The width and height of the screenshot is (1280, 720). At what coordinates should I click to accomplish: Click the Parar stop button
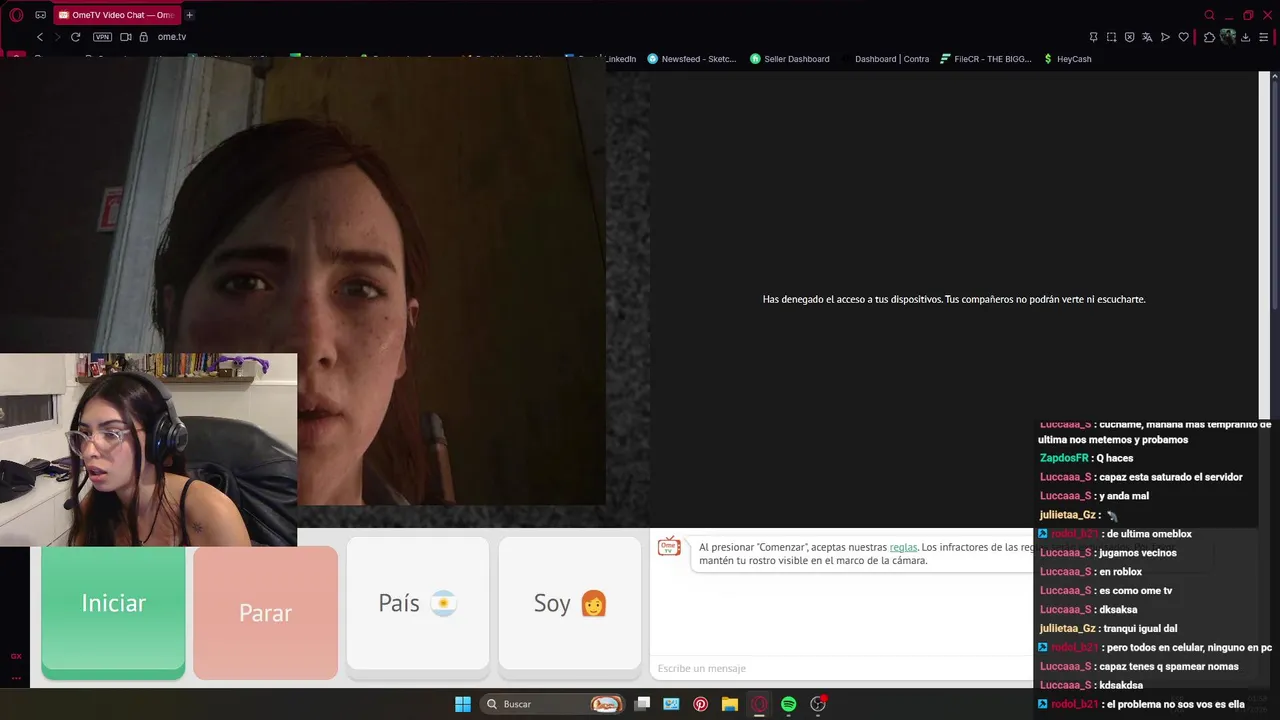(265, 613)
